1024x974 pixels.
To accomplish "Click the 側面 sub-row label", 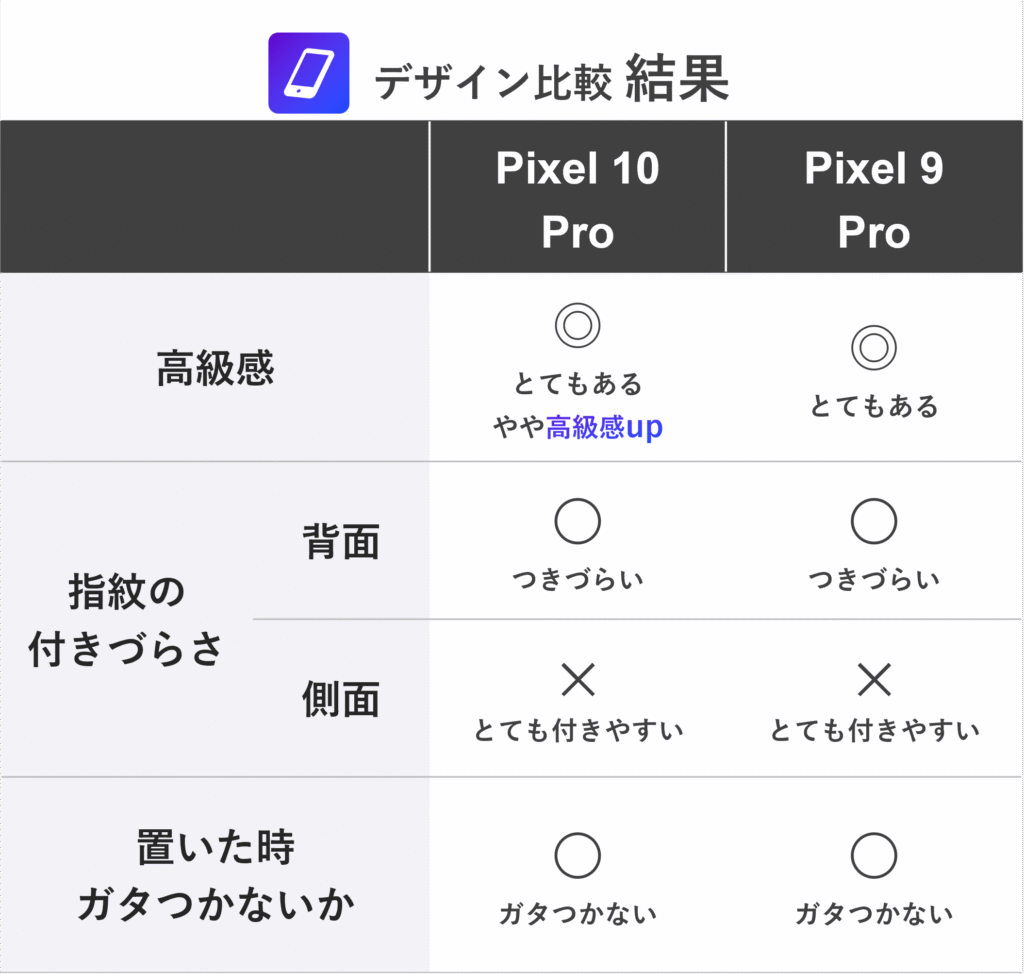I will pyautogui.click(x=341, y=700).
